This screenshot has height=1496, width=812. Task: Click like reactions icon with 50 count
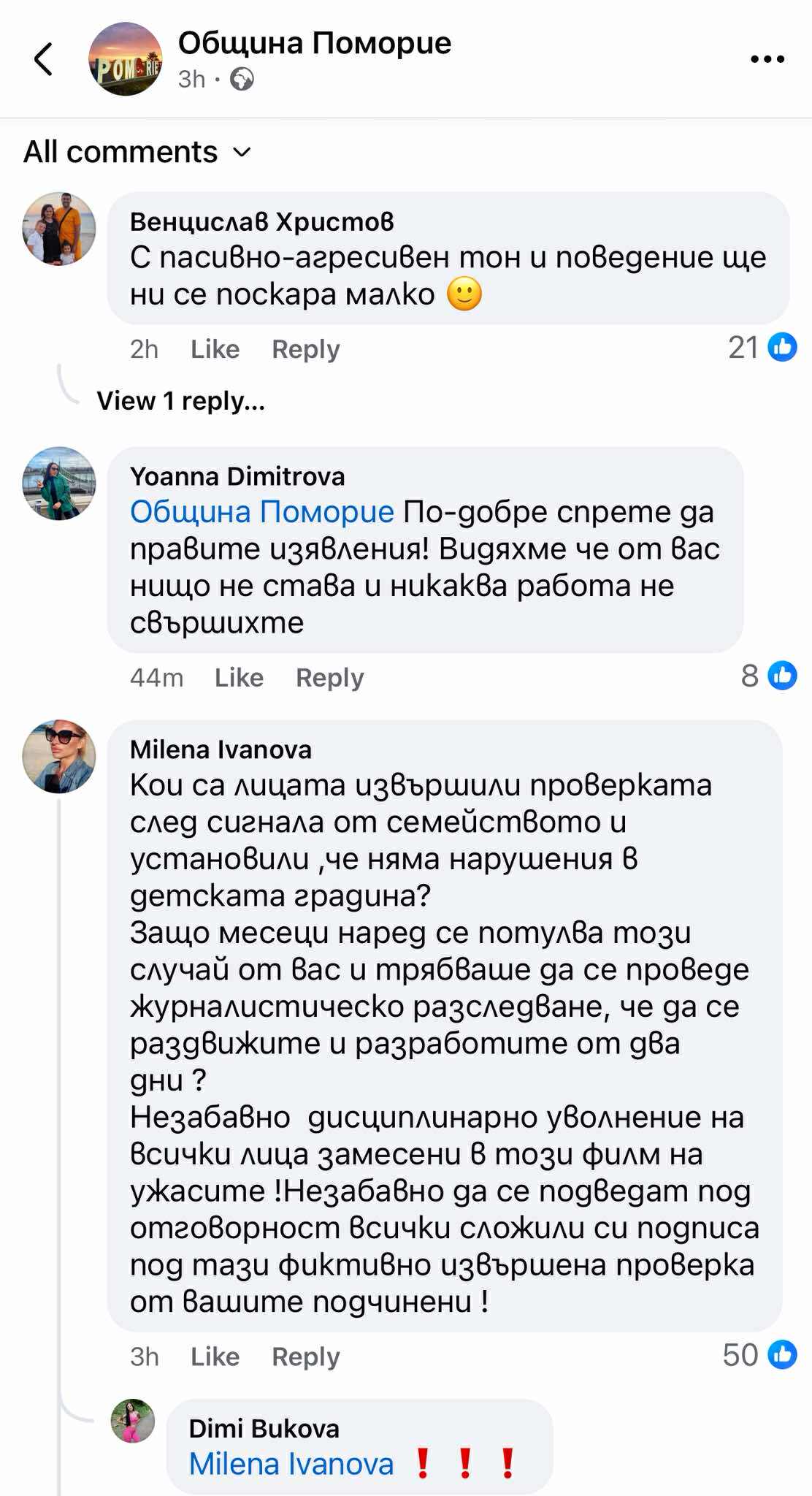coord(783,1355)
